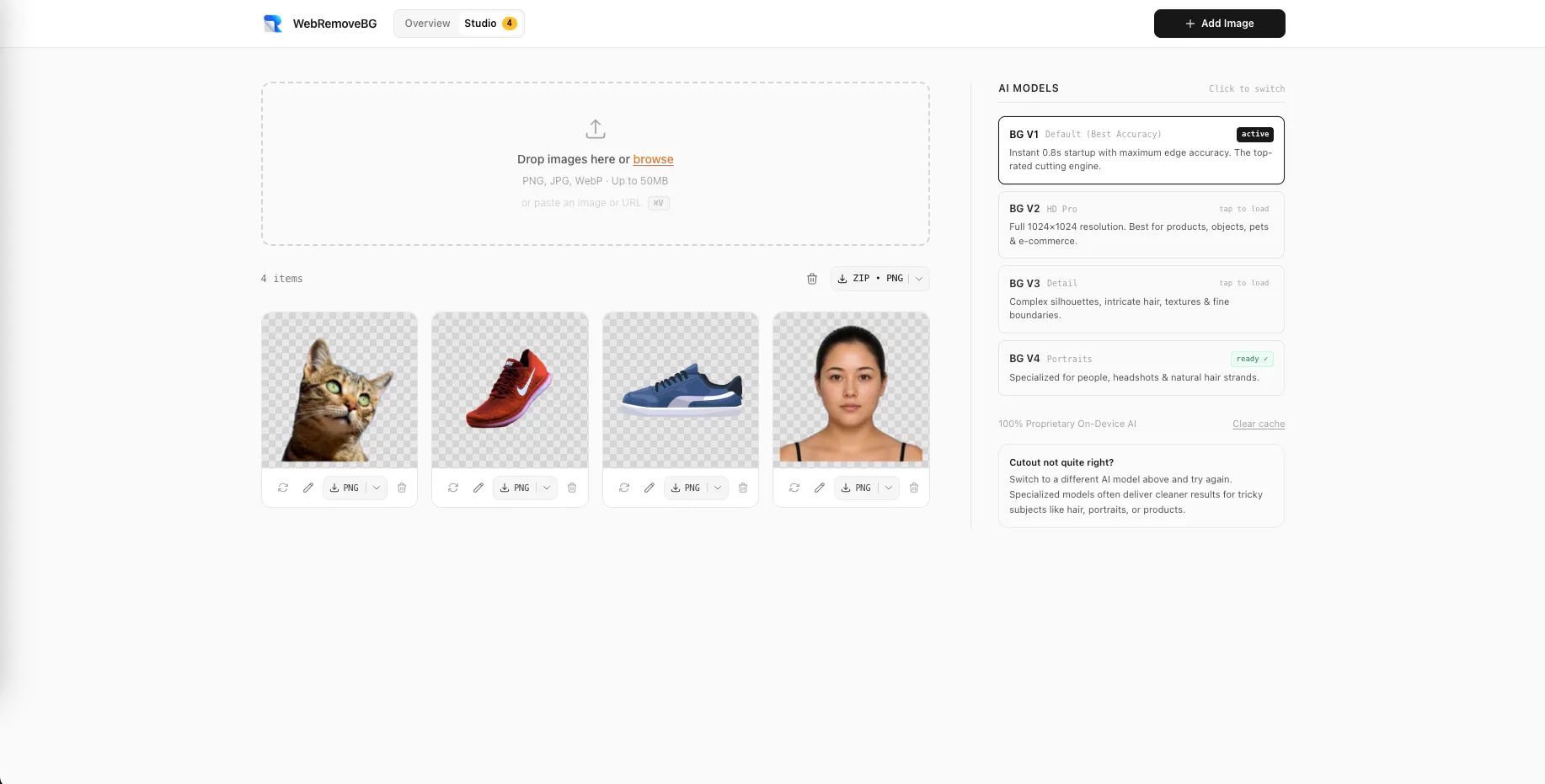The image size is (1545, 784).
Task: Expand format options for blue sneaker
Action: (x=718, y=488)
